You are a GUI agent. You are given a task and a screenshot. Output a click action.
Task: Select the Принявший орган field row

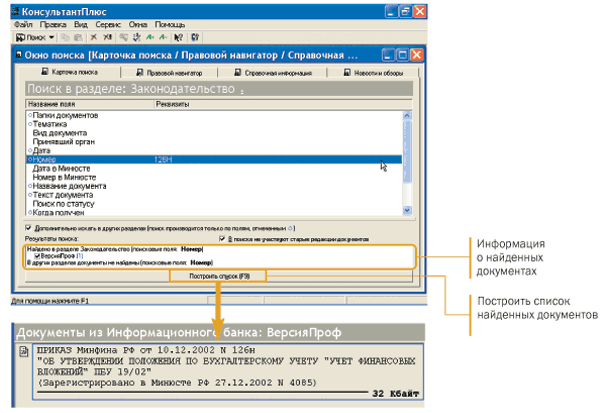(x=214, y=142)
